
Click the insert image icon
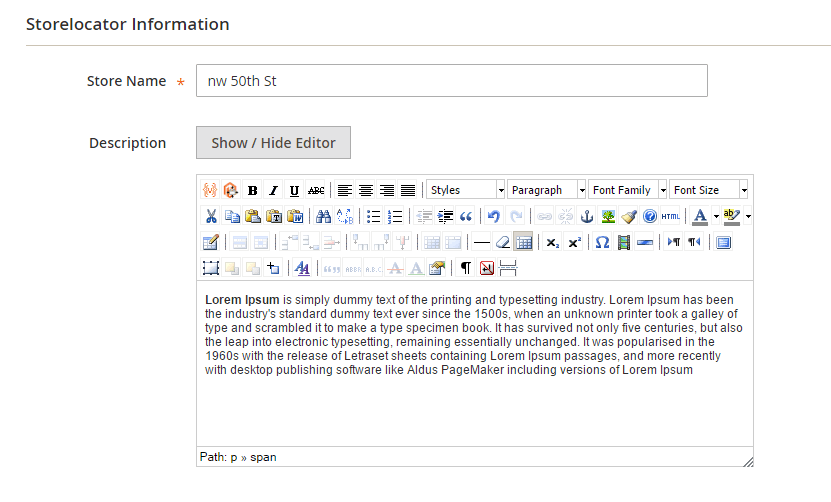point(608,216)
